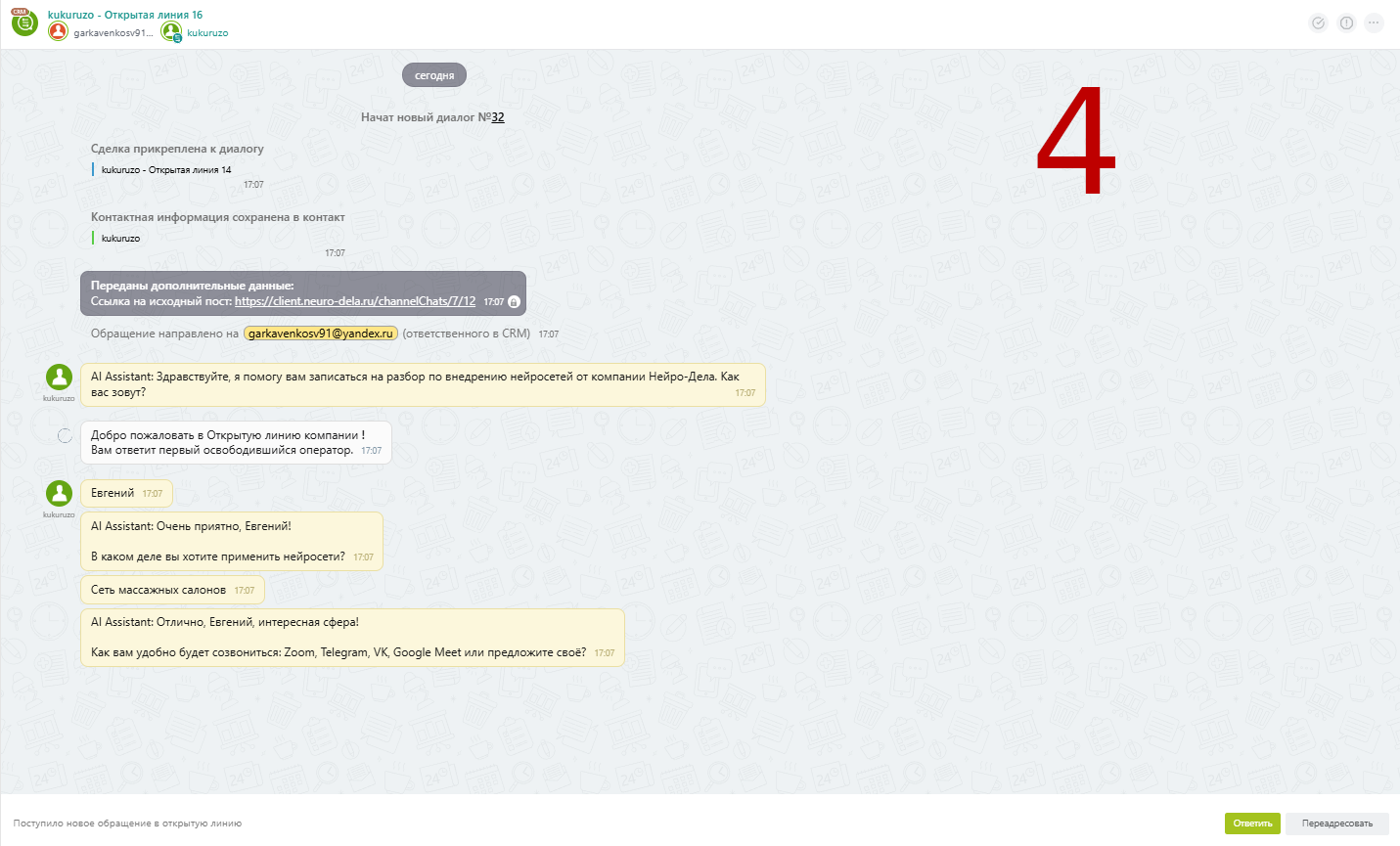Click kukuruzo avatar beside the Евгений message
The width and height of the screenshot is (1400, 846).
pos(59,494)
